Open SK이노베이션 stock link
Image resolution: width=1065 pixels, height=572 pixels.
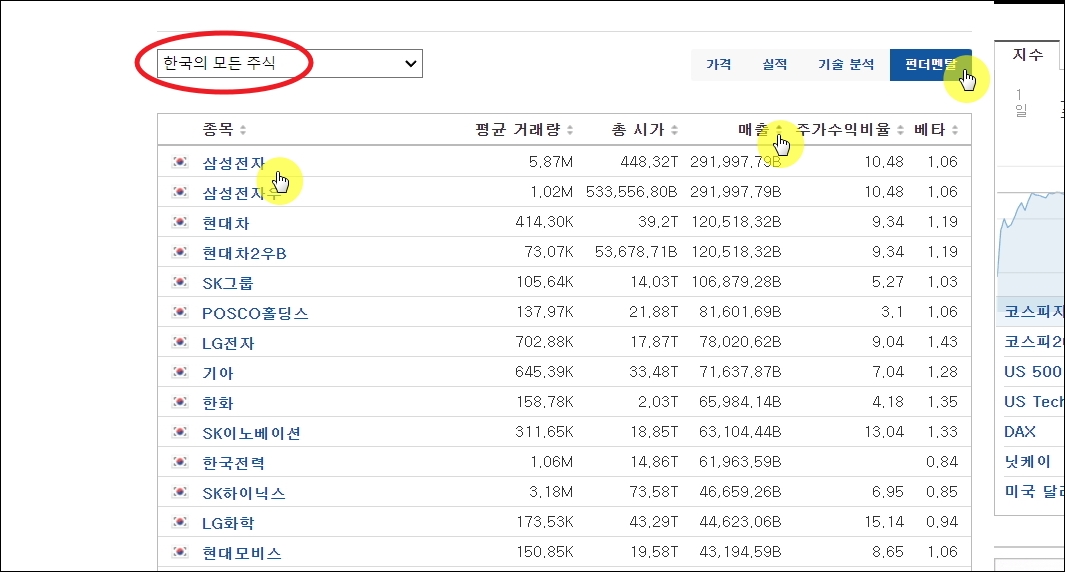pyautogui.click(x=251, y=433)
